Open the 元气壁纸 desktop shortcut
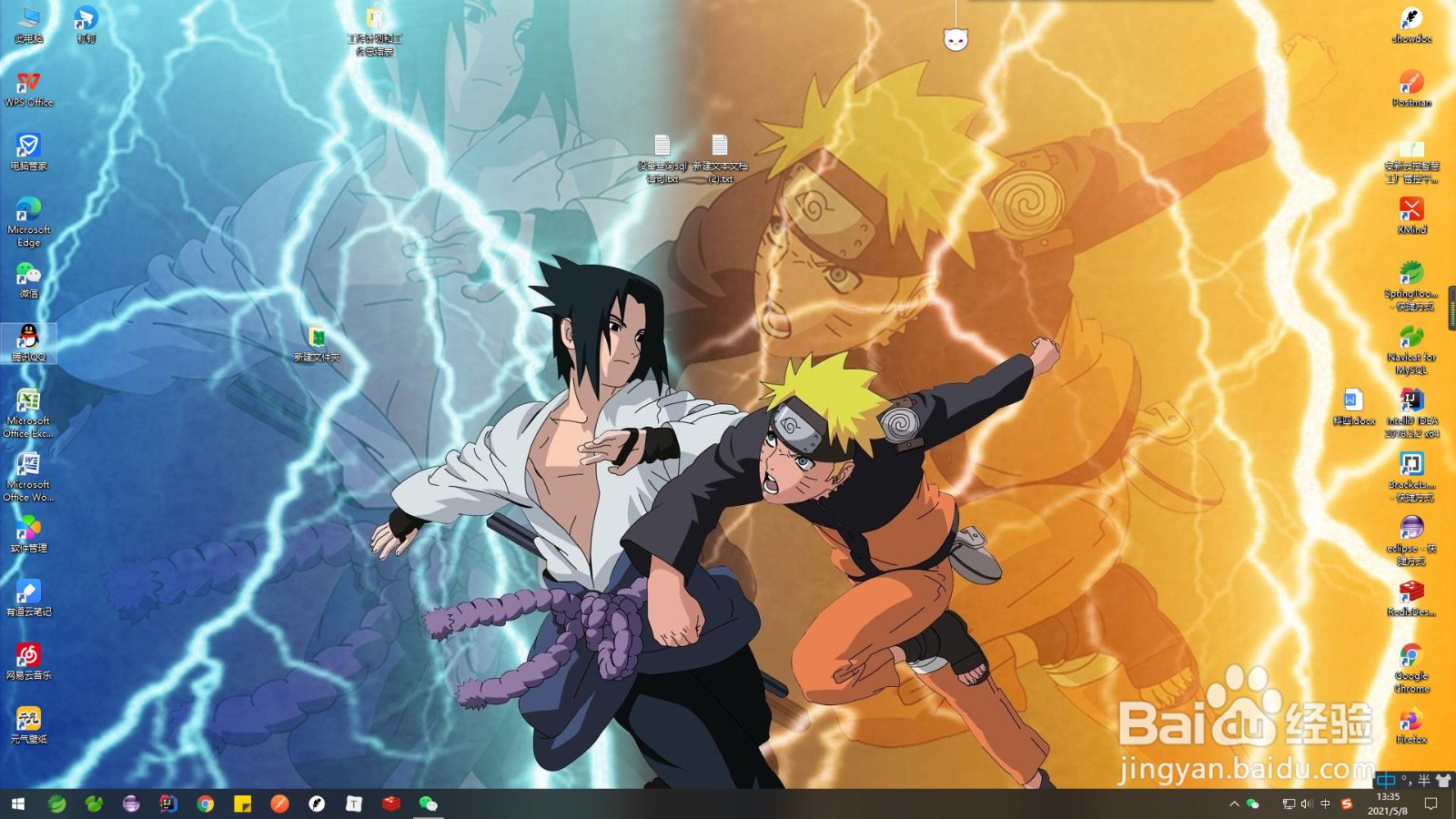The image size is (1456, 819). point(28,726)
